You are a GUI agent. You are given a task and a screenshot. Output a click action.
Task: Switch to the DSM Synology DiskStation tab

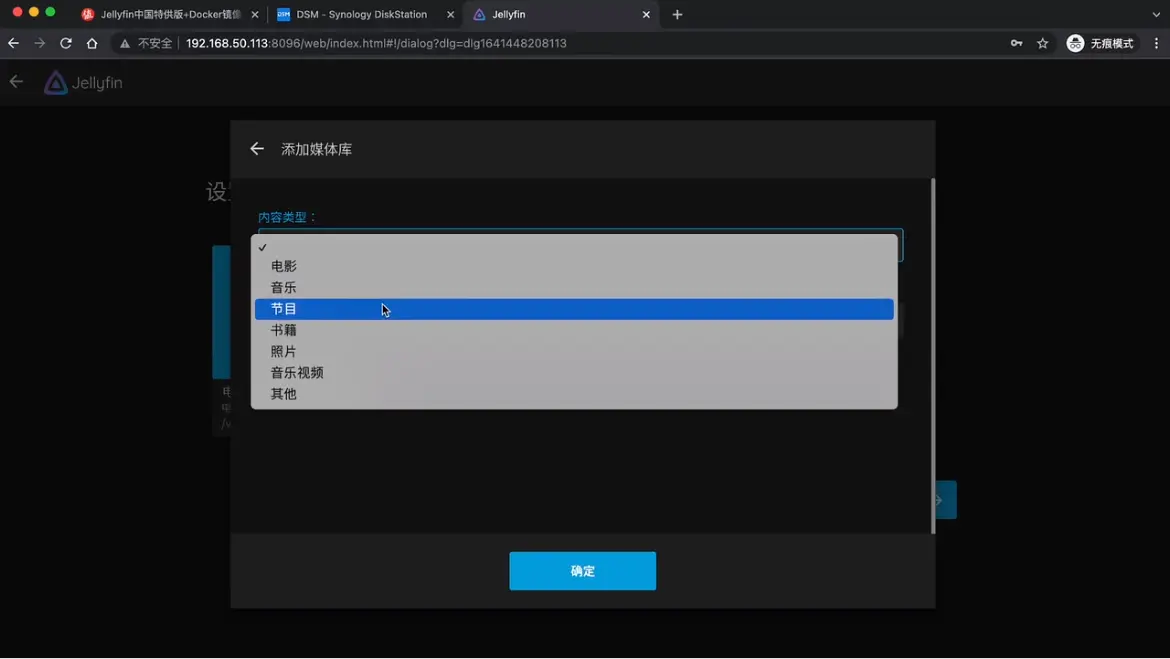pyautogui.click(x=361, y=14)
